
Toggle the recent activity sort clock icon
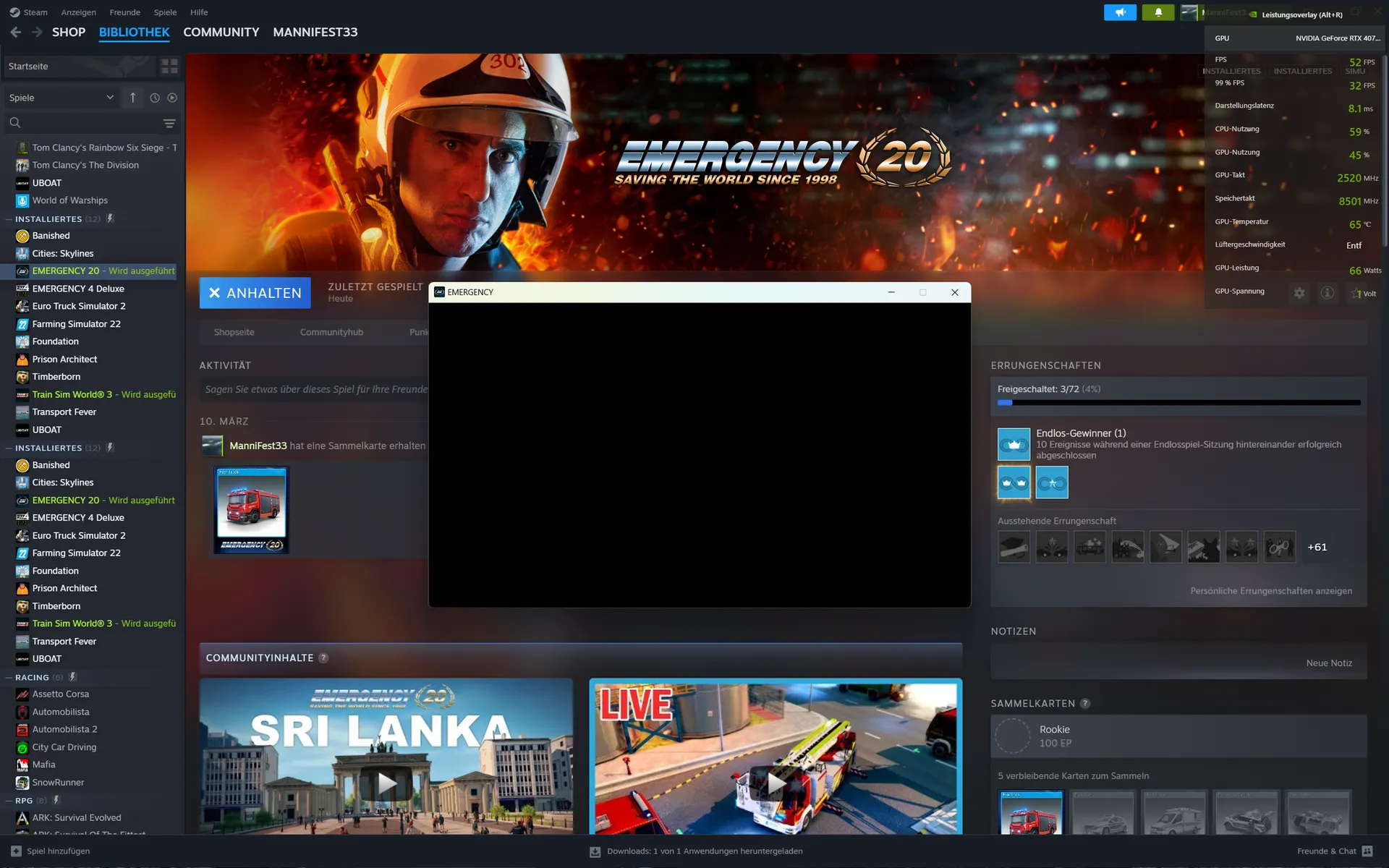(154, 98)
